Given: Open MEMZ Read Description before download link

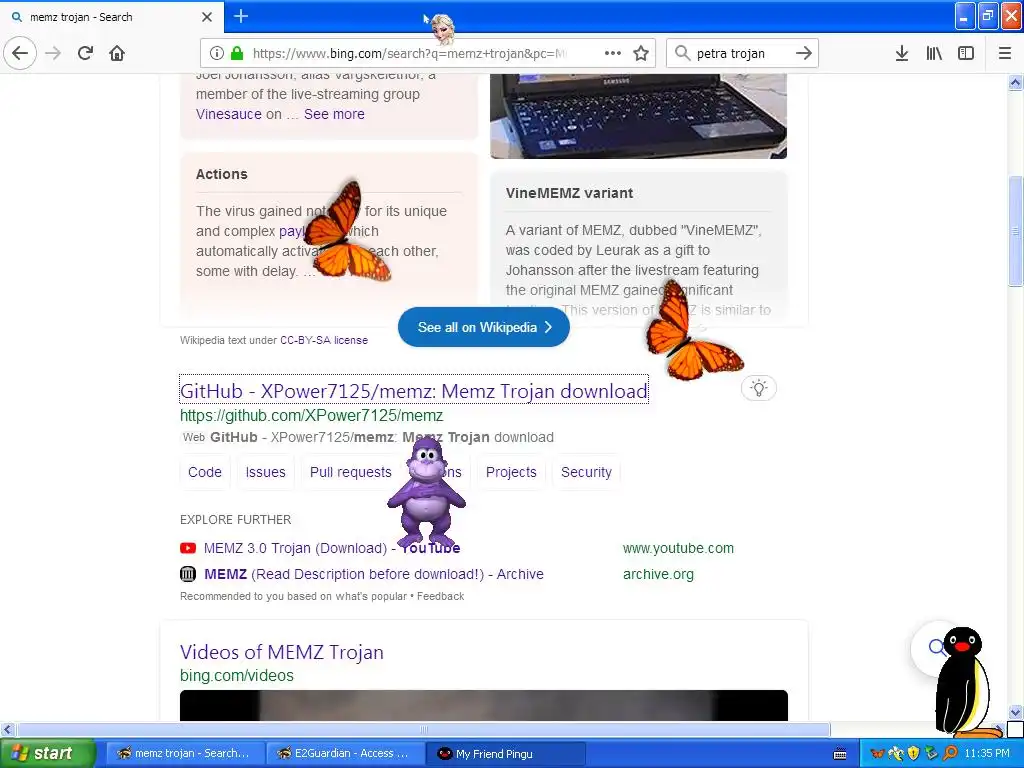Looking at the screenshot, I should click(x=374, y=574).
